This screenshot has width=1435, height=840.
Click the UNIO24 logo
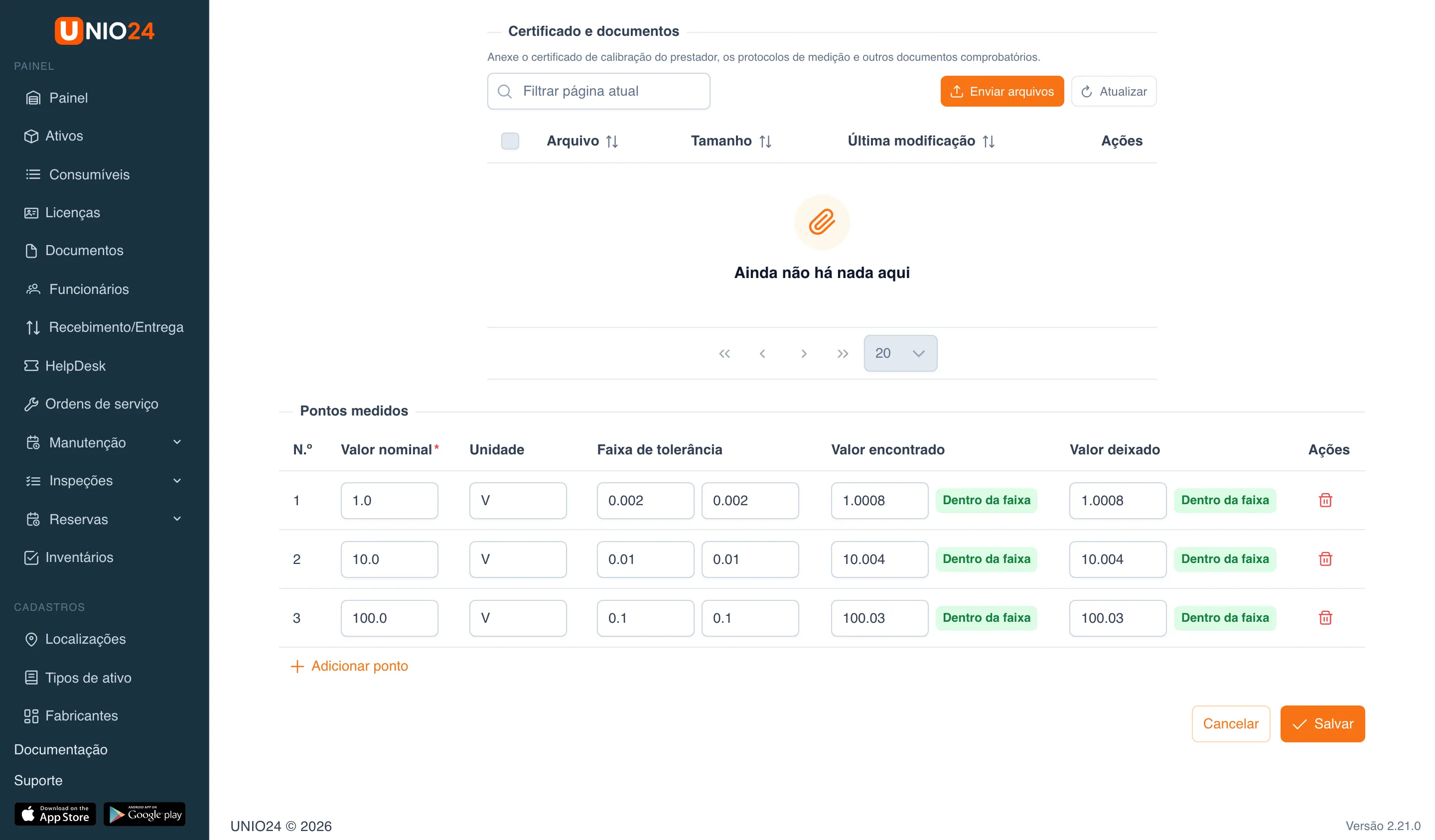coord(104,31)
